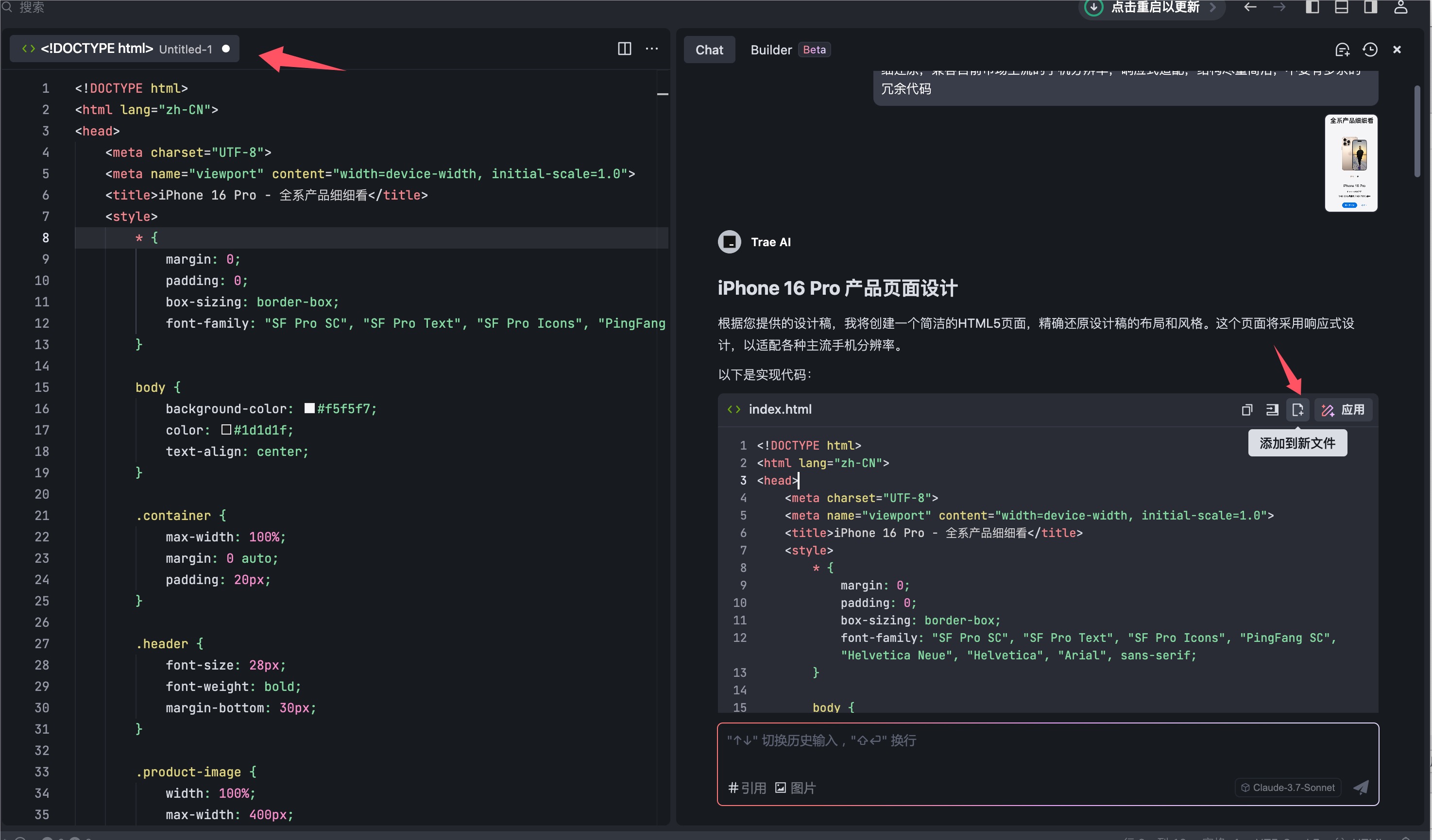Click the #f5f5f7 color swatch
The width and height of the screenshot is (1432, 840).
click(x=309, y=408)
